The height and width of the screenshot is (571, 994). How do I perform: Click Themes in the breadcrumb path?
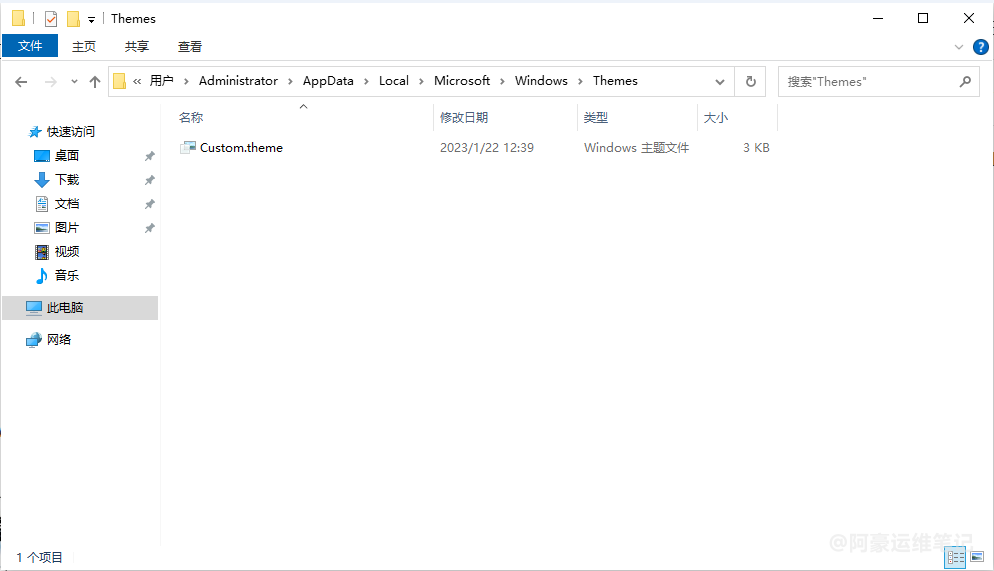point(615,80)
